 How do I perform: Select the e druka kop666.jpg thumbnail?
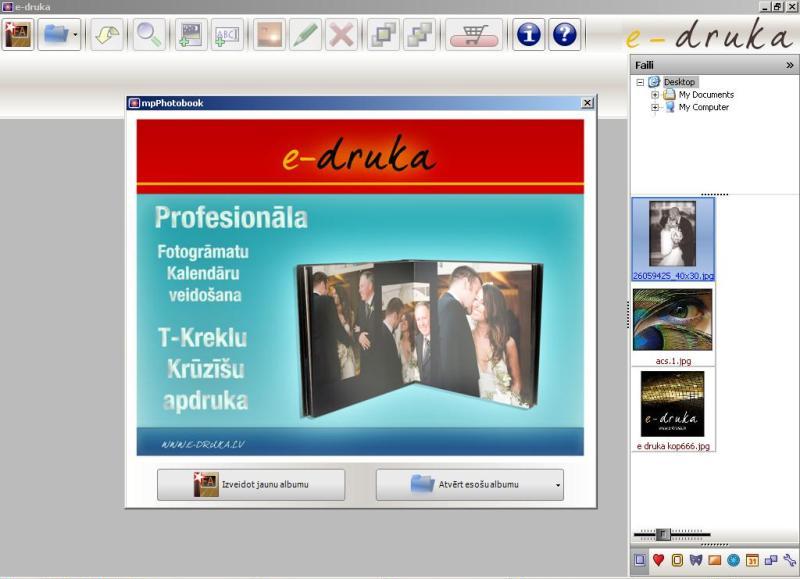(672, 404)
